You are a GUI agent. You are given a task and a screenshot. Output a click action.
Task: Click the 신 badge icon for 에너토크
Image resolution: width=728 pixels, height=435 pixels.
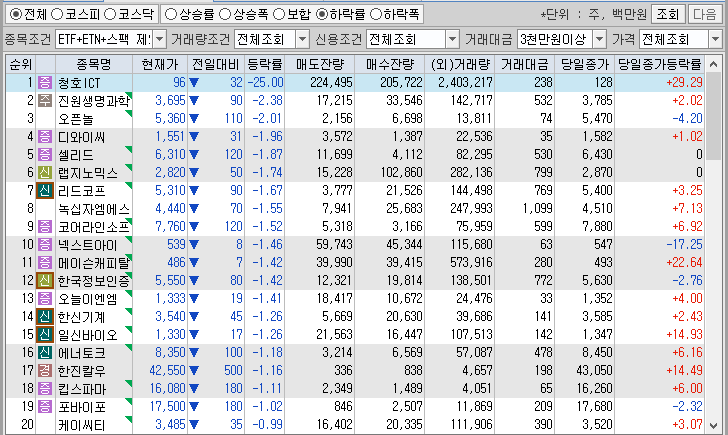coord(45,352)
